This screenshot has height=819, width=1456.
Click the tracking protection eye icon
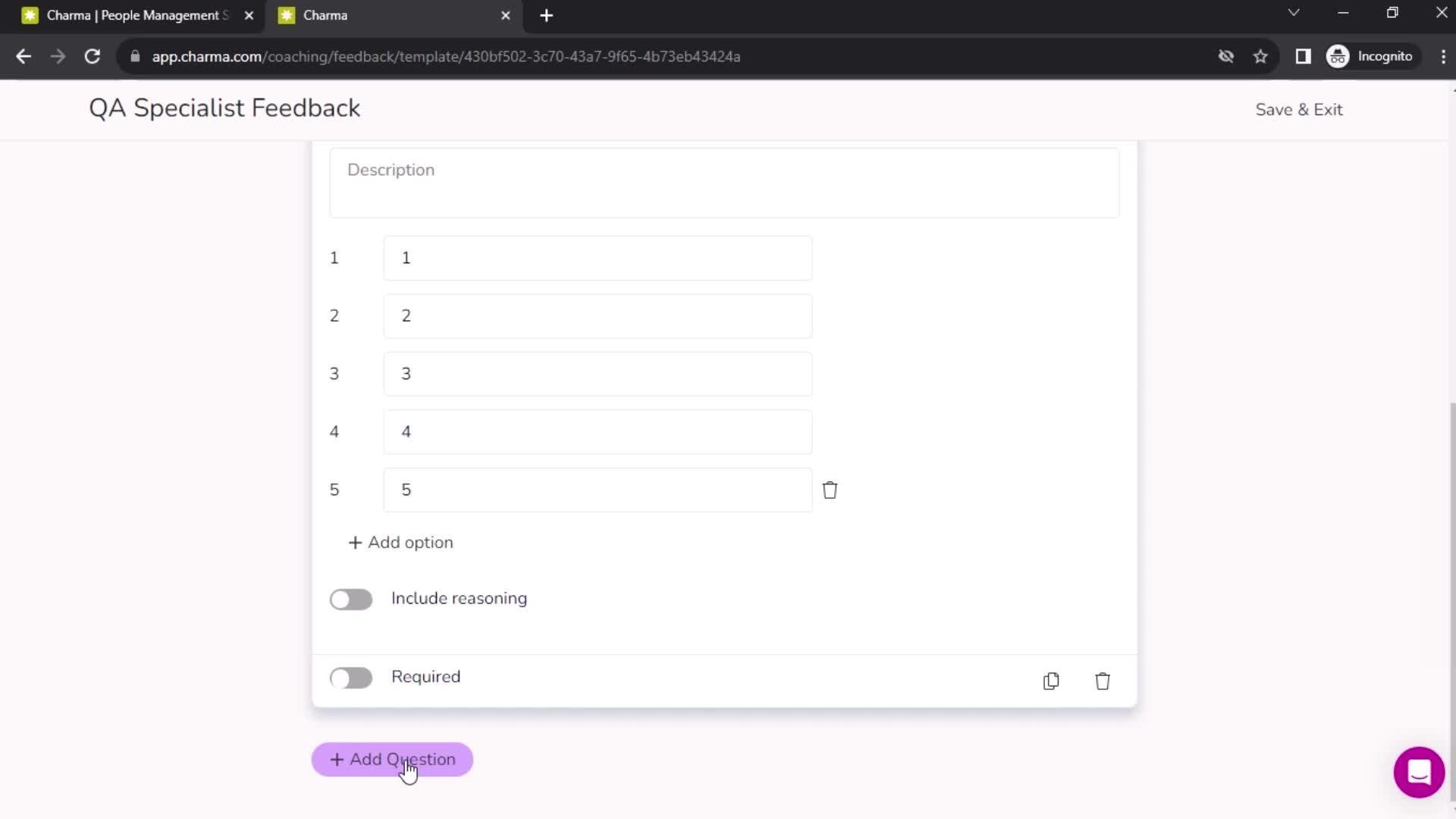[1225, 56]
